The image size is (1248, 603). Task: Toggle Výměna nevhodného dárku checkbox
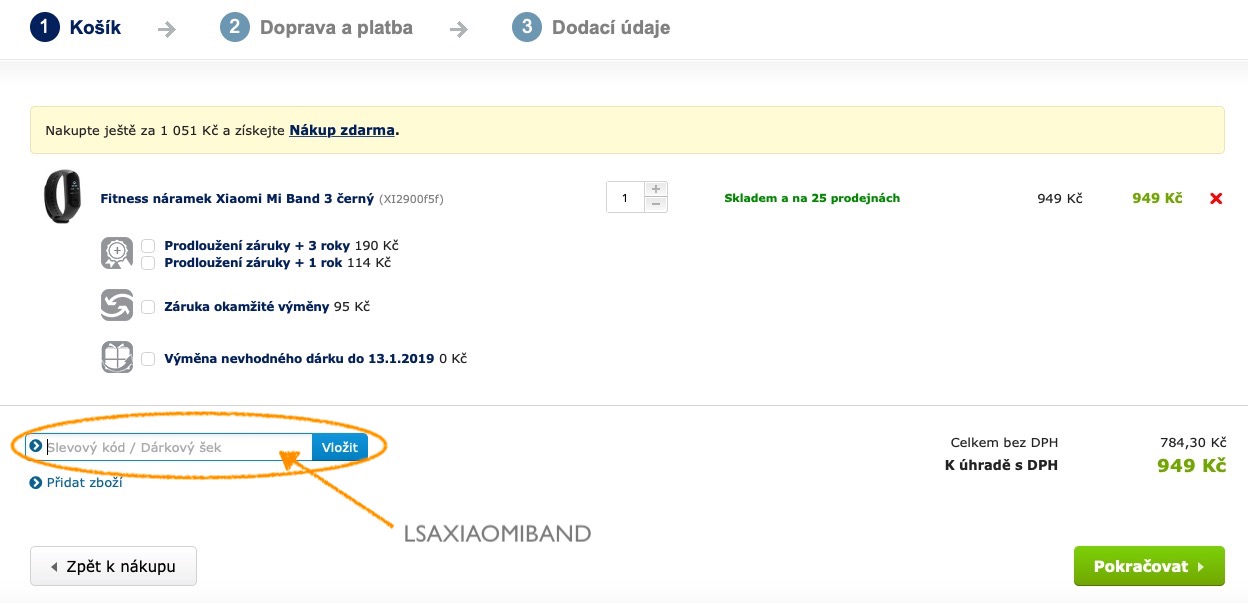pyautogui.click(x=148, y=358)
